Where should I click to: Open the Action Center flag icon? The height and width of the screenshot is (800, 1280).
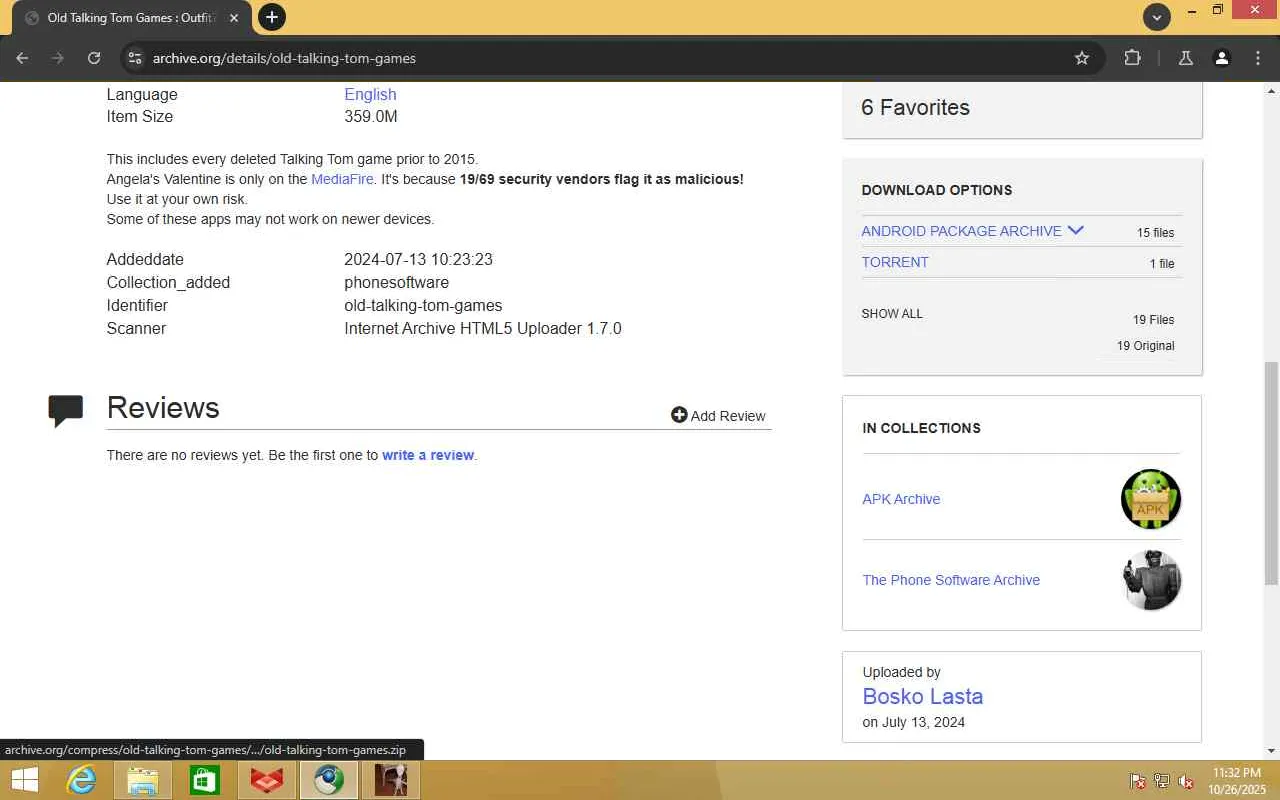[x=1138, y=781]
